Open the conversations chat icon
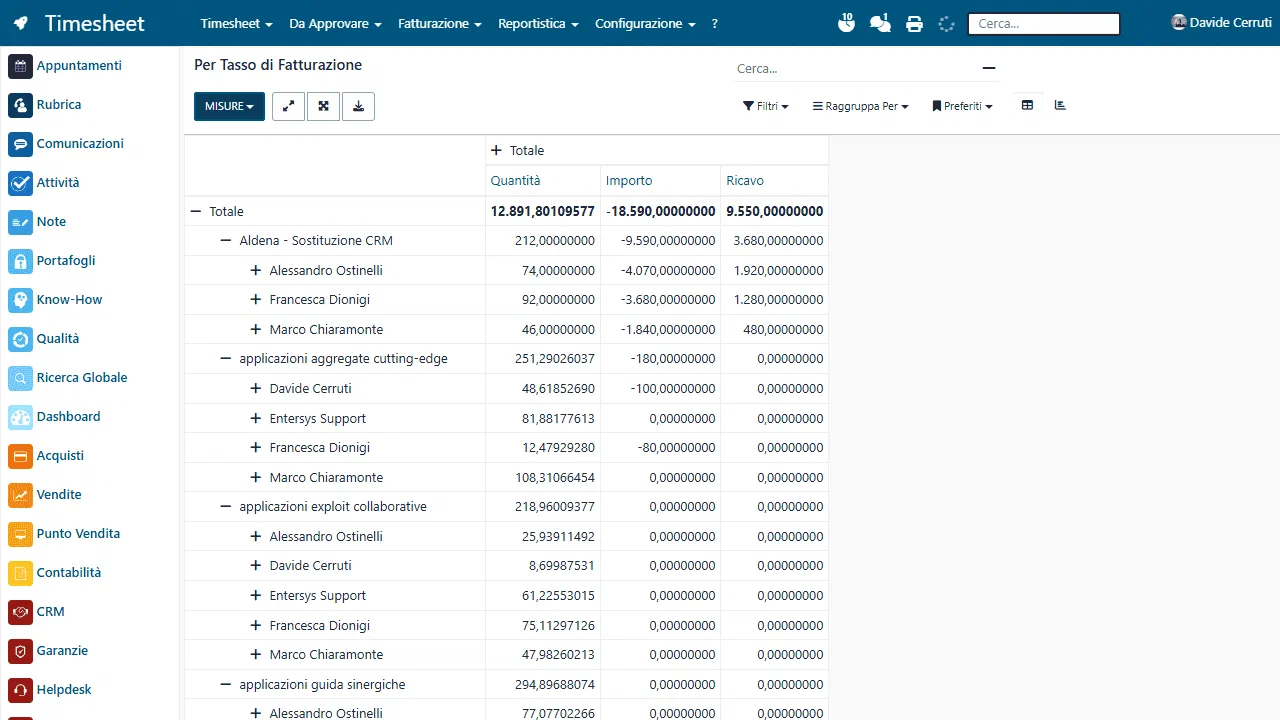This screenshot has height=720, width=1280. pyautogui.click(x=880, y=23)
